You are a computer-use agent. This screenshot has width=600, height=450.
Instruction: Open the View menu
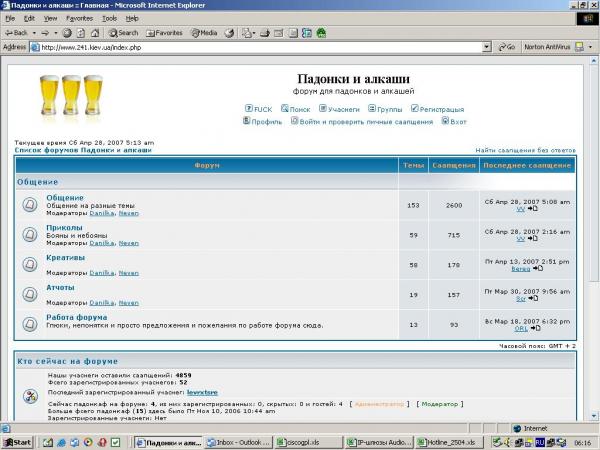(50, 18)
